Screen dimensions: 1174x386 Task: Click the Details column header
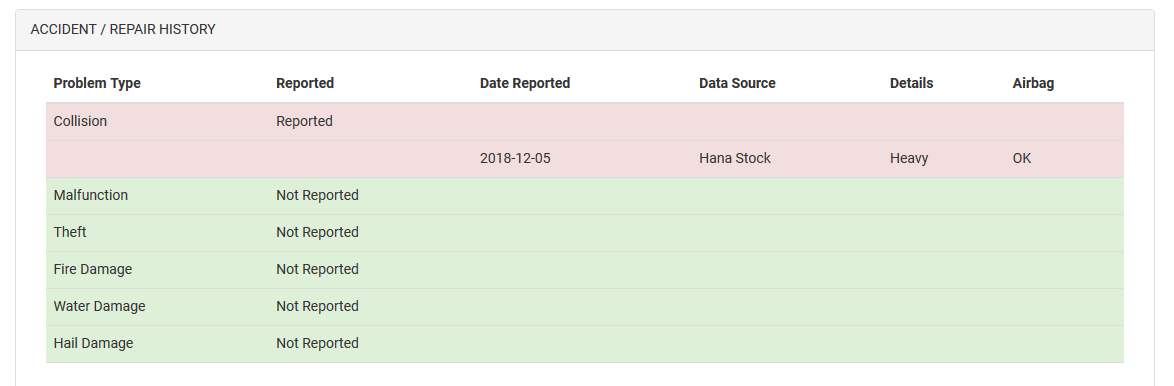(x=911, y=83)
